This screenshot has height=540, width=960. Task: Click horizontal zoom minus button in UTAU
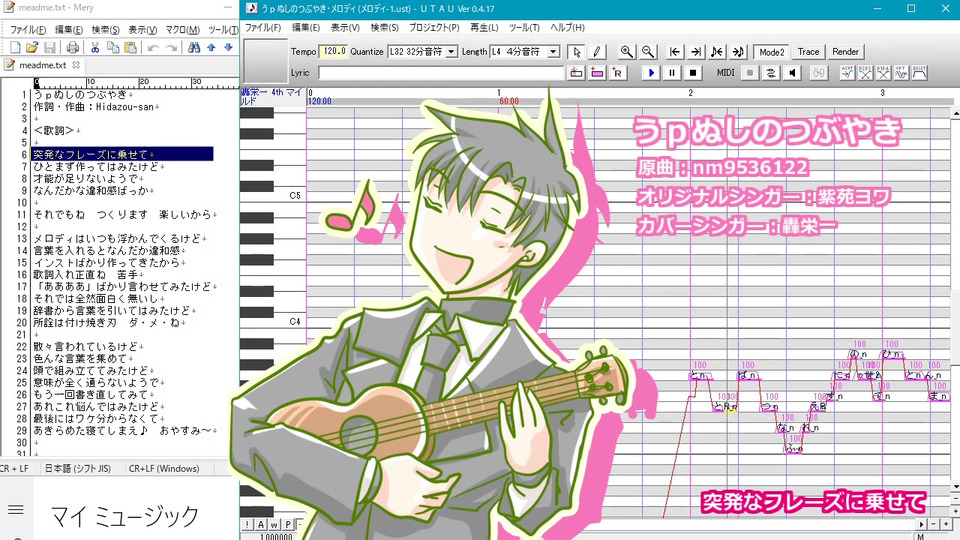pyautogui.click(x=934, y=525)
